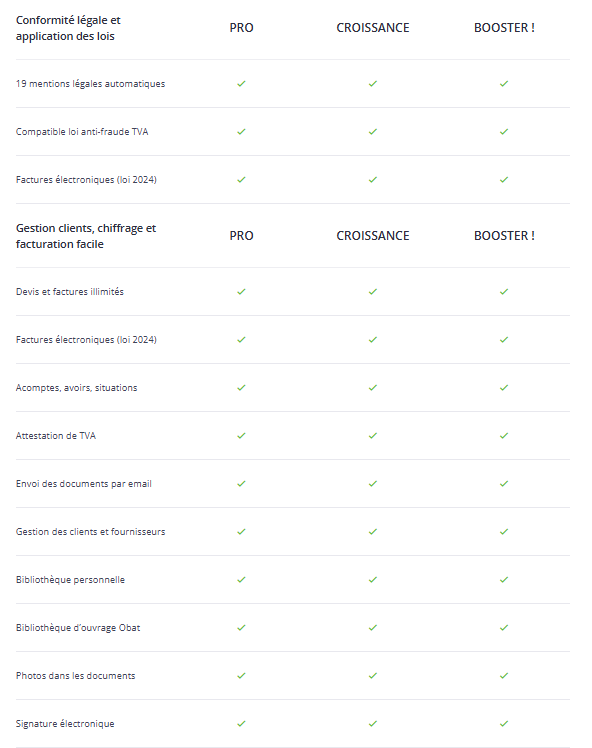
Task: Click PRO checkmark for Gestion des clients et fournisseurs
Action: tap(241, 531)
